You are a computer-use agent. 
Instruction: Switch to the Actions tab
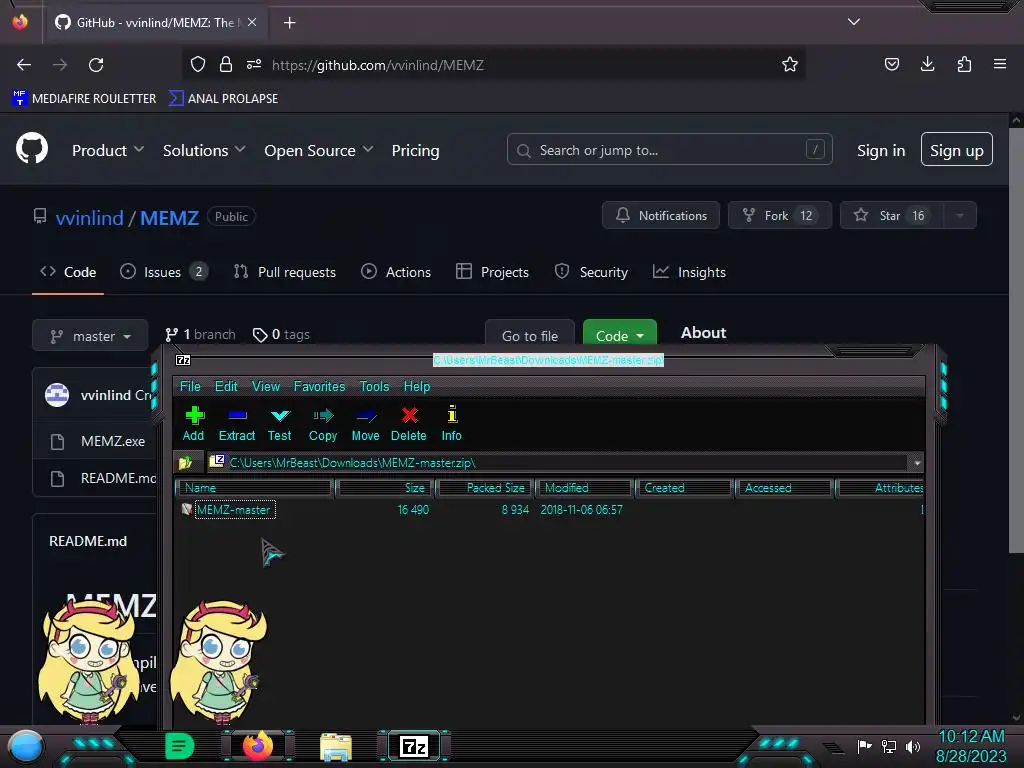(x=396, y=272)
